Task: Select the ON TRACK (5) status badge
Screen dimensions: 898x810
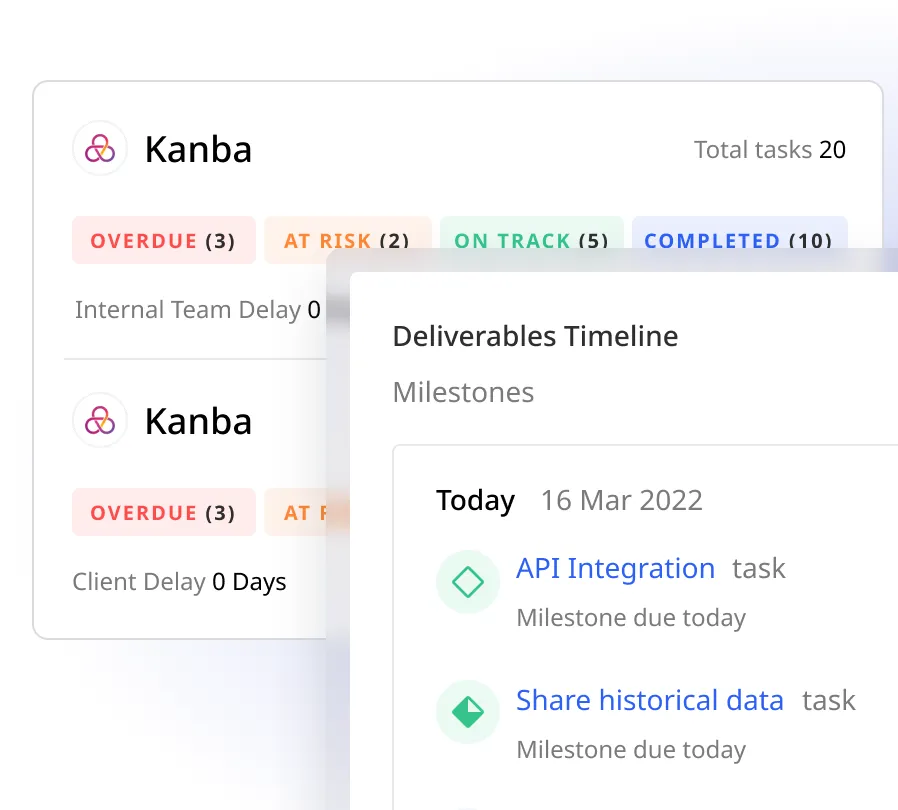Action: [x=530, y=241]
